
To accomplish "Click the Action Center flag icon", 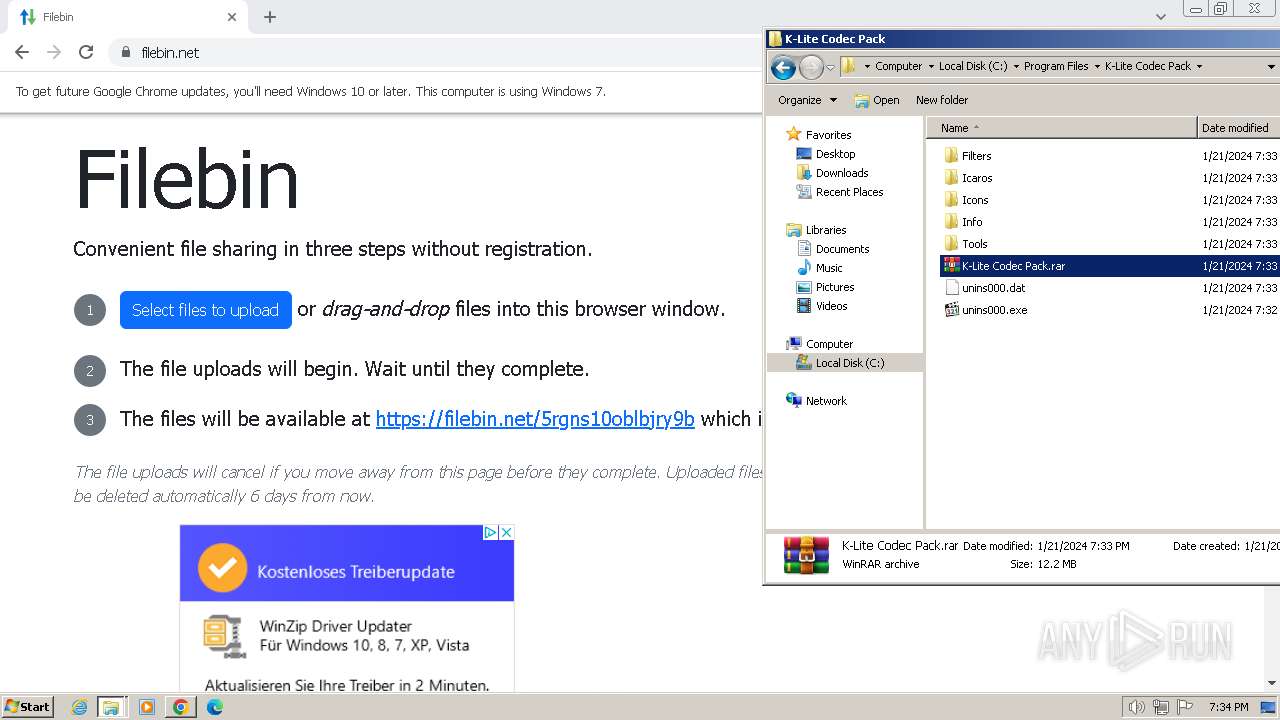I will [x=1185, y=707].
